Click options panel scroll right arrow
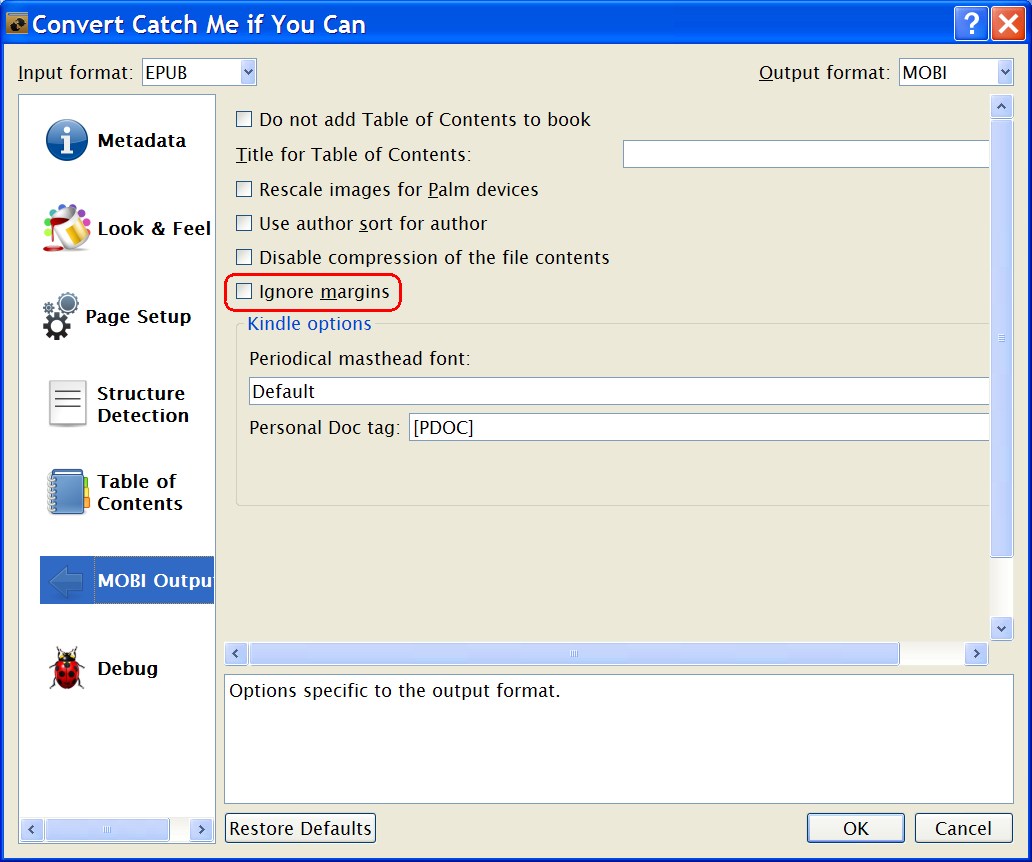This screenshot has height=862, width=1032. pyautogui.click(x=976, y=653)
